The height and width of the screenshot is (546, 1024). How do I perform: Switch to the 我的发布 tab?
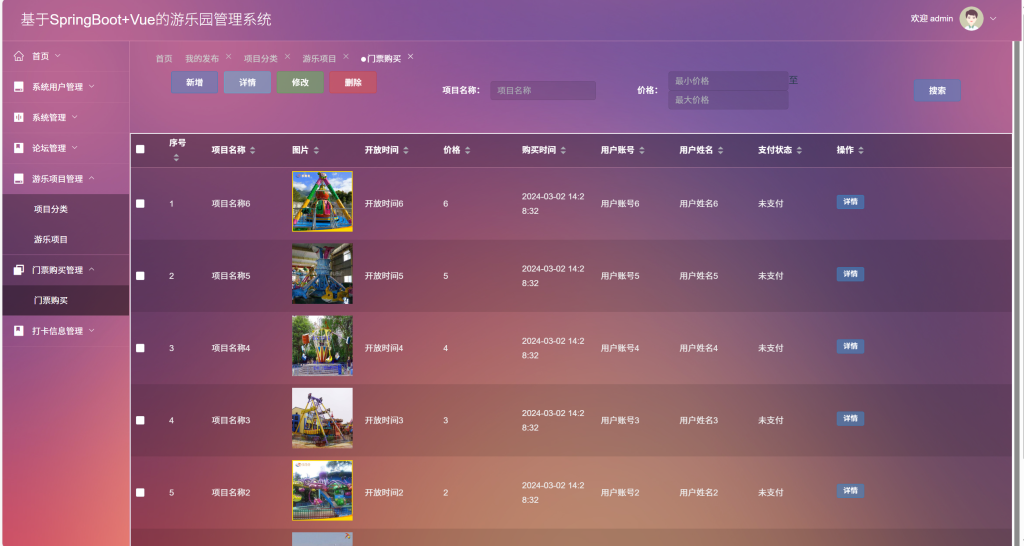click(202, 59)
